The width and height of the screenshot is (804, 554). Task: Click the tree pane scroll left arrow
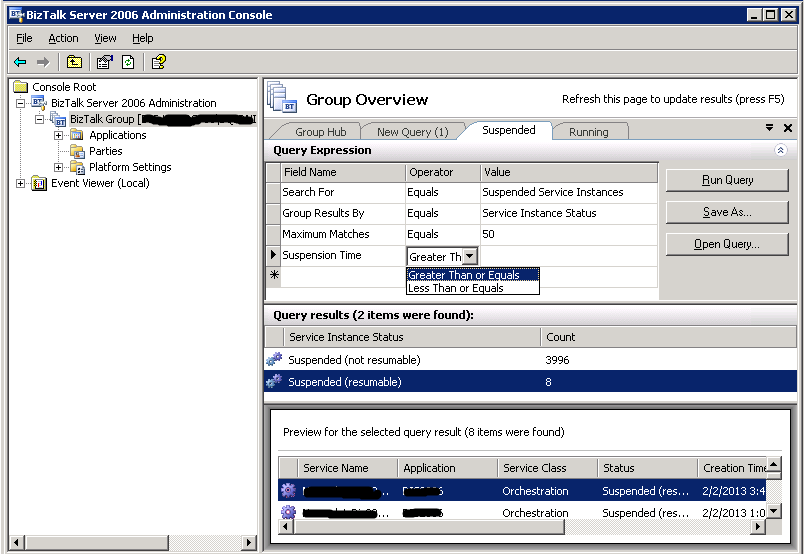pos(16,542)
